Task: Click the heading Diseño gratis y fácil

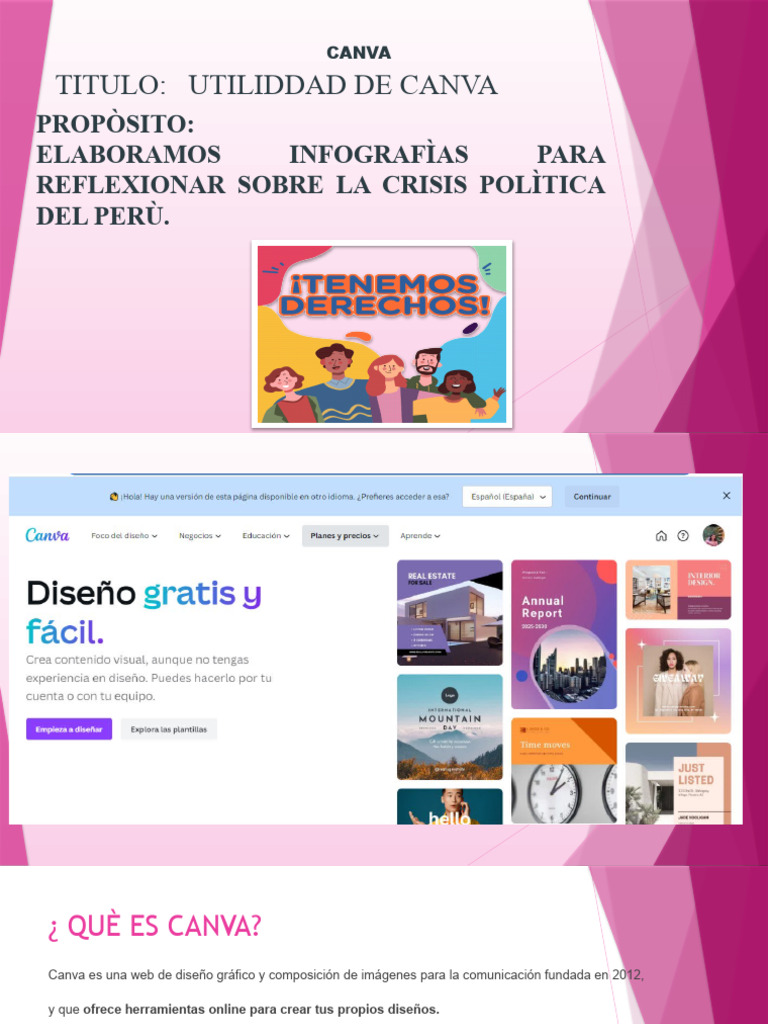Action: (x=144, y=612)
